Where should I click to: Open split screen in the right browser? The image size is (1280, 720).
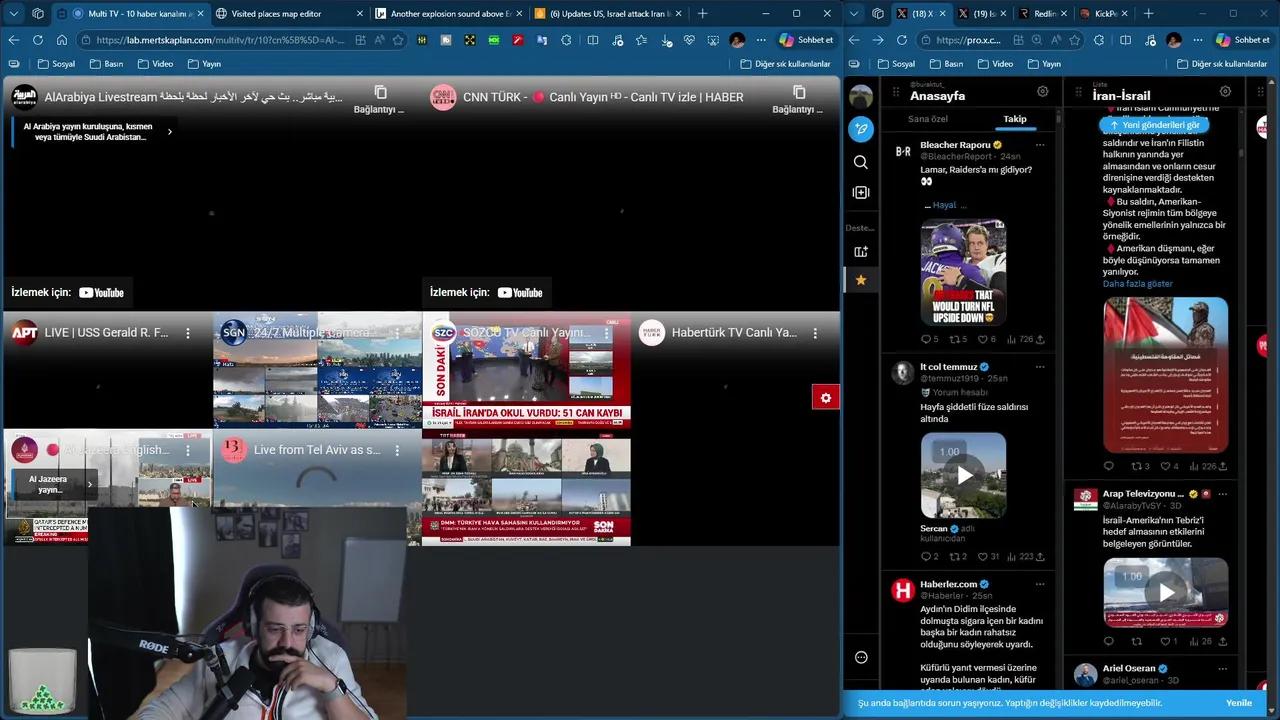(x=1125, y=40)
